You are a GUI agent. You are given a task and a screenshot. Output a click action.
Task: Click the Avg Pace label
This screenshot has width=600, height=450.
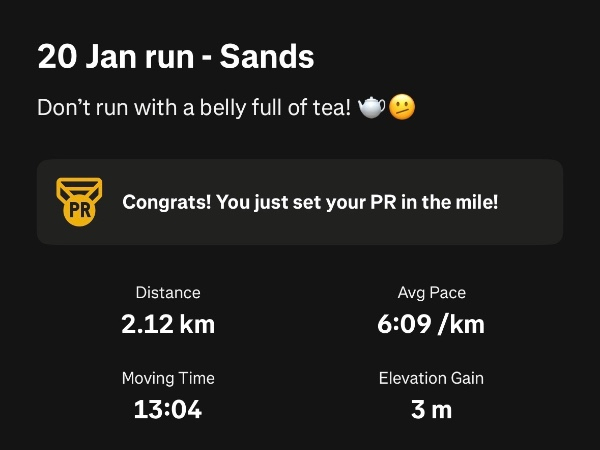(432, 293)
